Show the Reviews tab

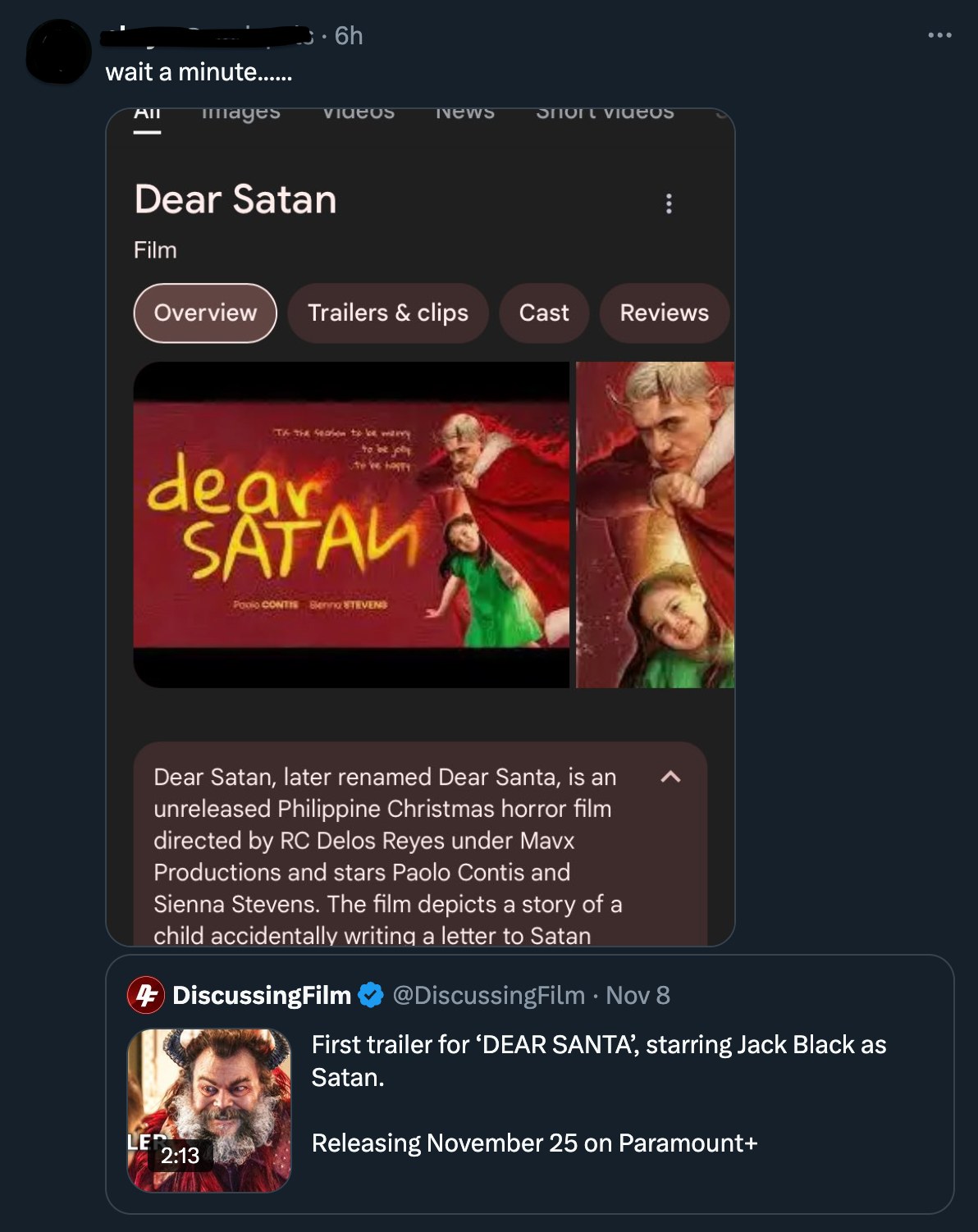coord(664,313)
